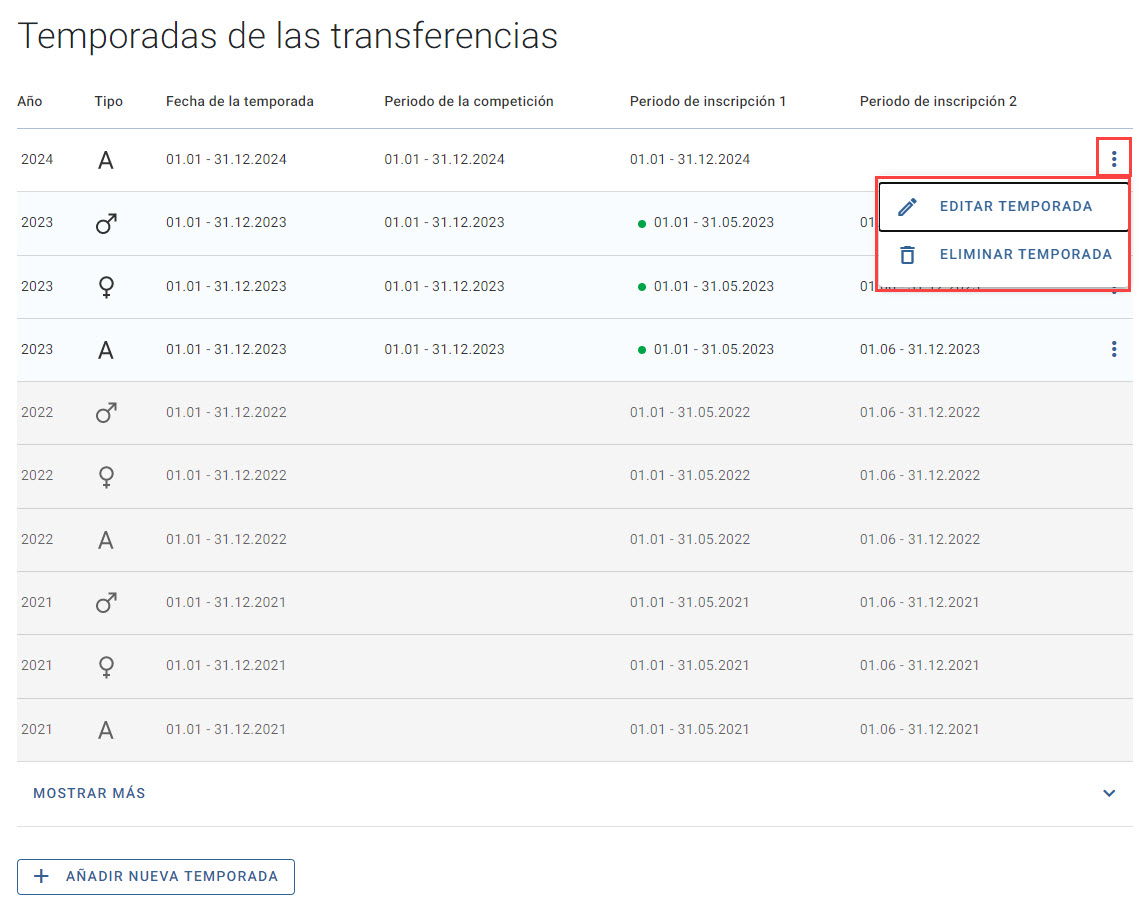The image size is (1139, 914).
Task: Click green active dot in 2023 A row
Action: click(x=641, y=350)
